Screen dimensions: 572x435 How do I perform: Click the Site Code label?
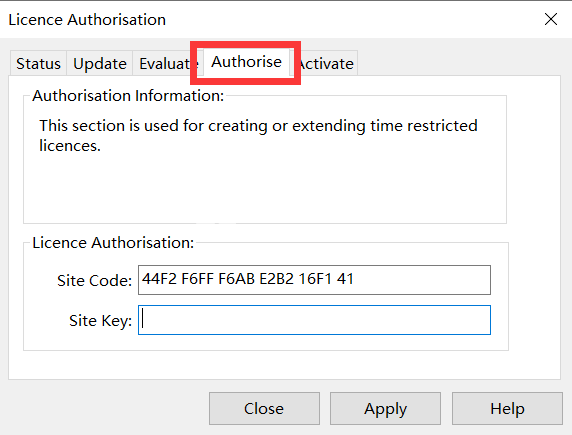click(x=94, y=281)
